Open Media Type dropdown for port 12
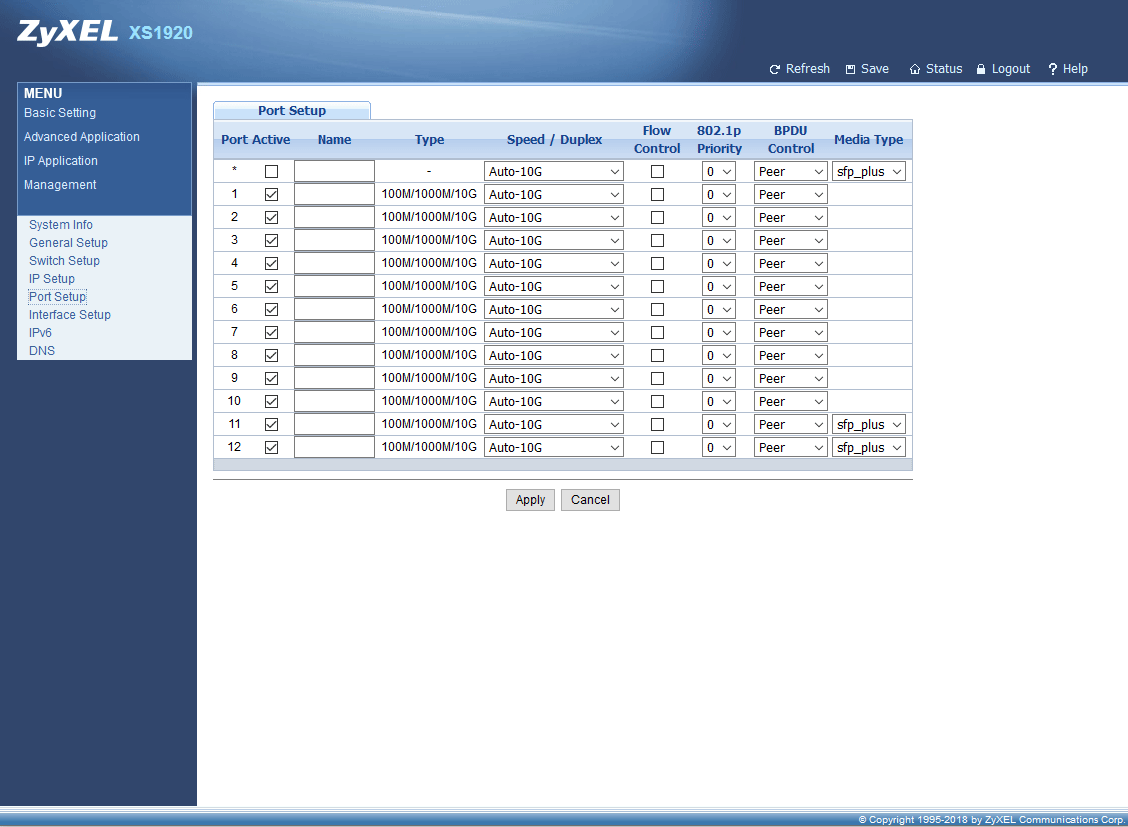Screen dimensions: 1128x827 [x=868, y=448]
